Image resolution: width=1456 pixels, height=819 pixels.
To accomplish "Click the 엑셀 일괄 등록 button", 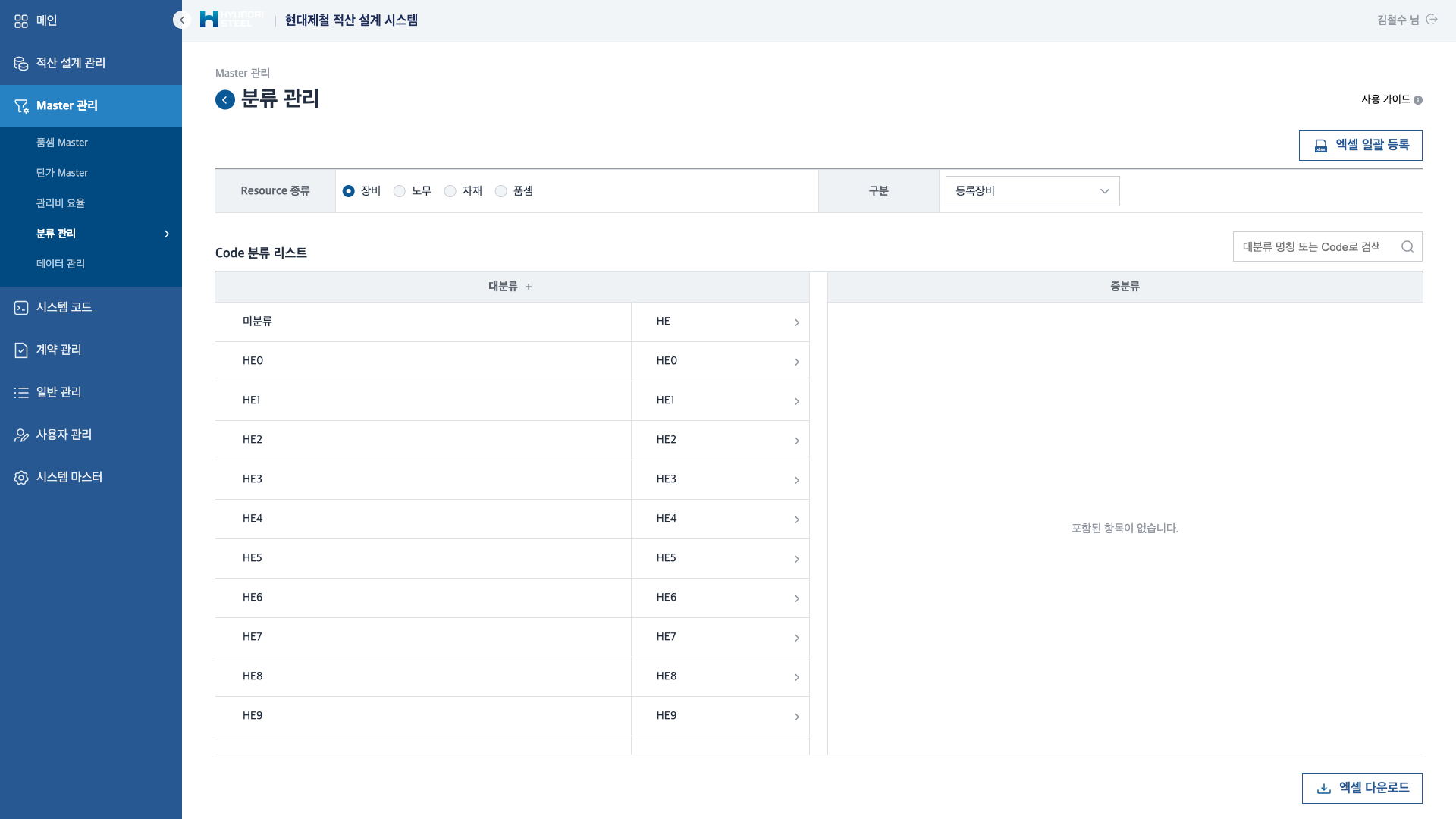I will tap(1360, 145).
